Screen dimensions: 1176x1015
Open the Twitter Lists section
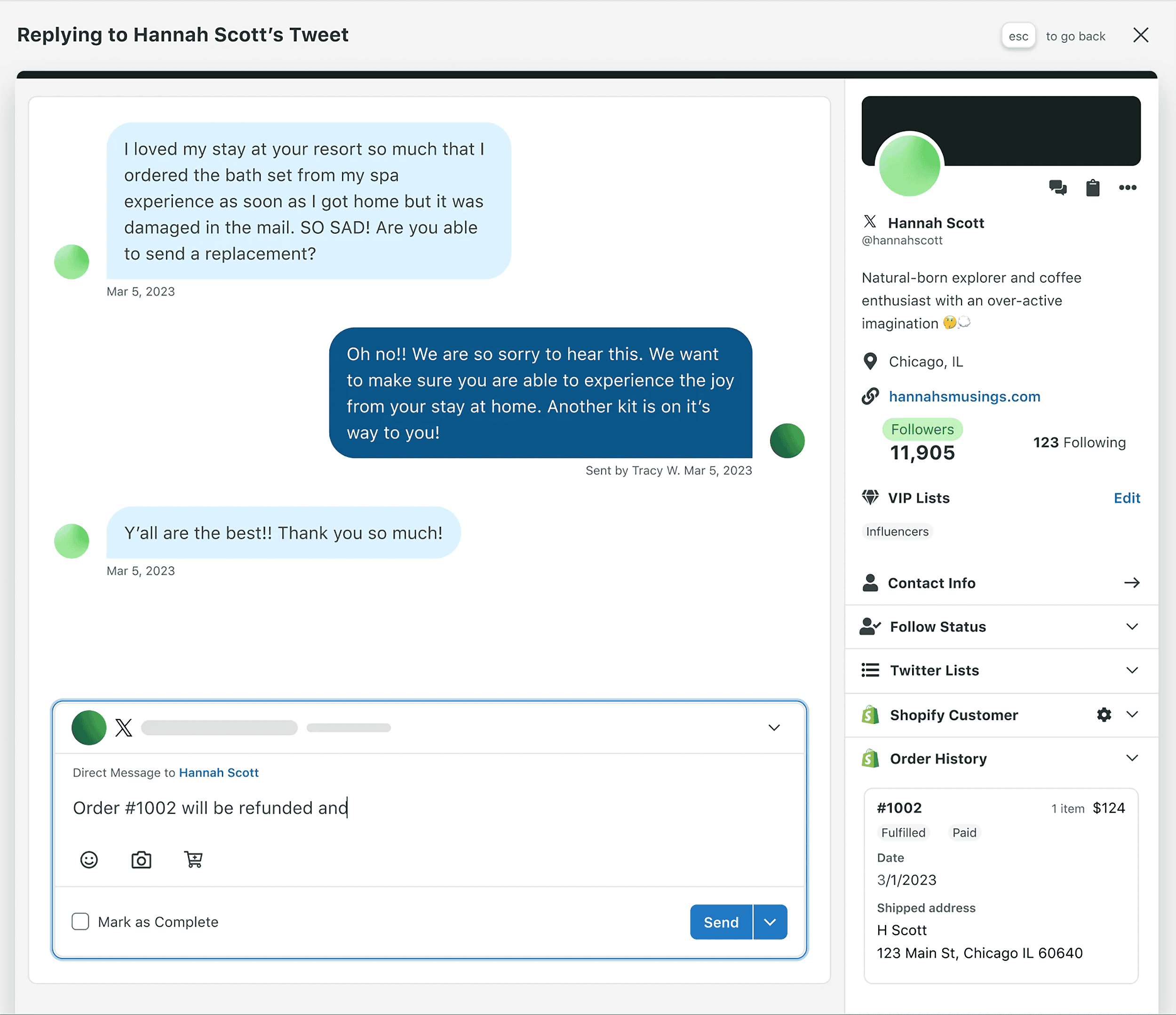click(1132, 670)
